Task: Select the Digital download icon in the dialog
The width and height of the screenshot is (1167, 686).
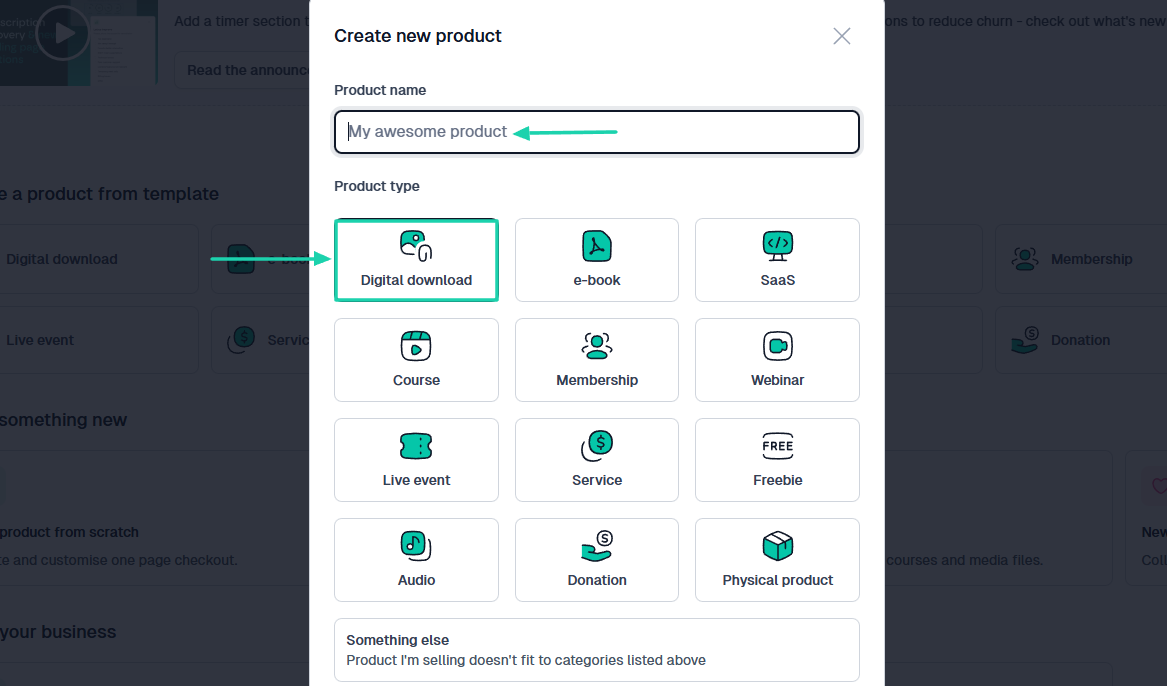Action: tap(416, 246)
